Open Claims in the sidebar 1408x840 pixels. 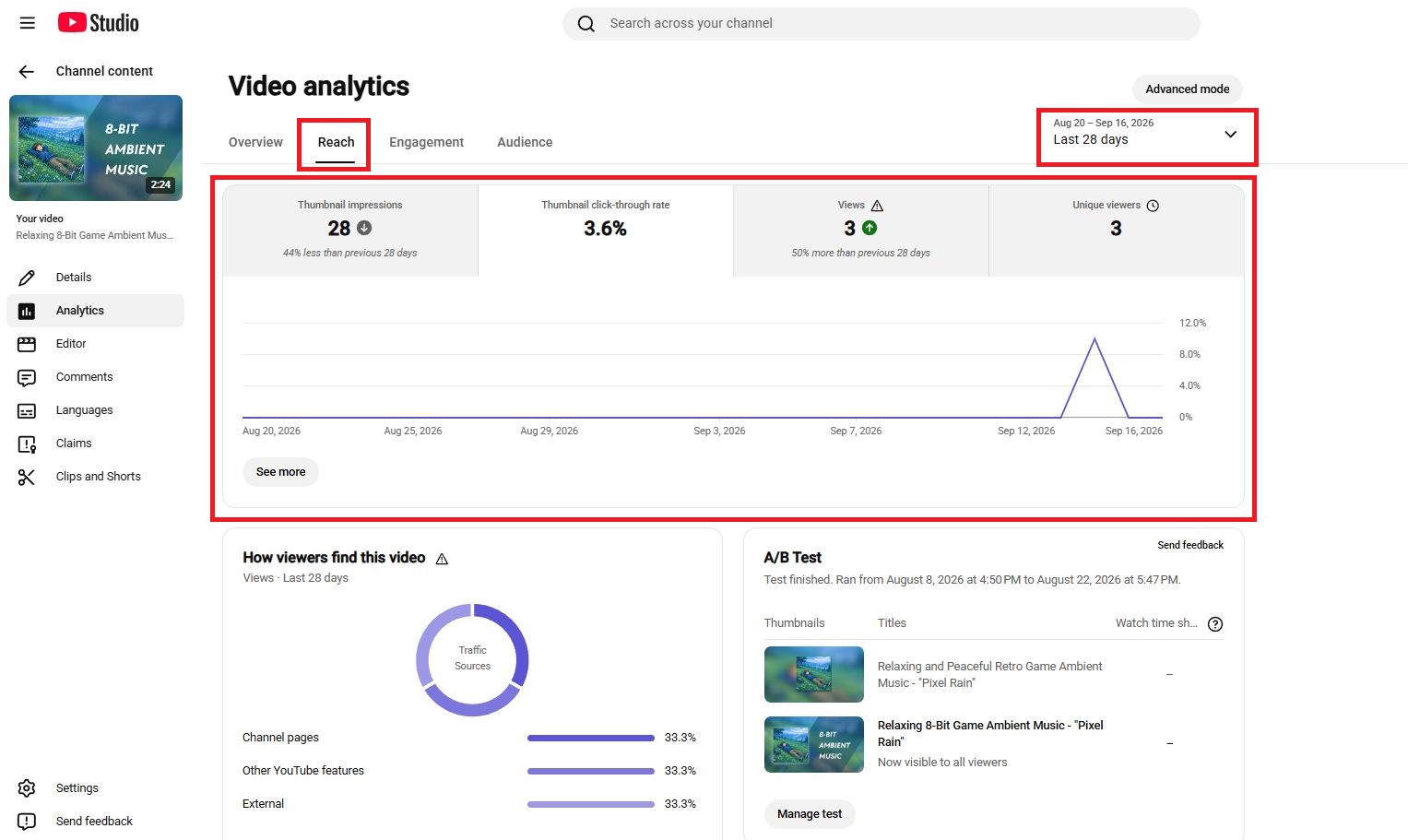[x=95, y=444]
